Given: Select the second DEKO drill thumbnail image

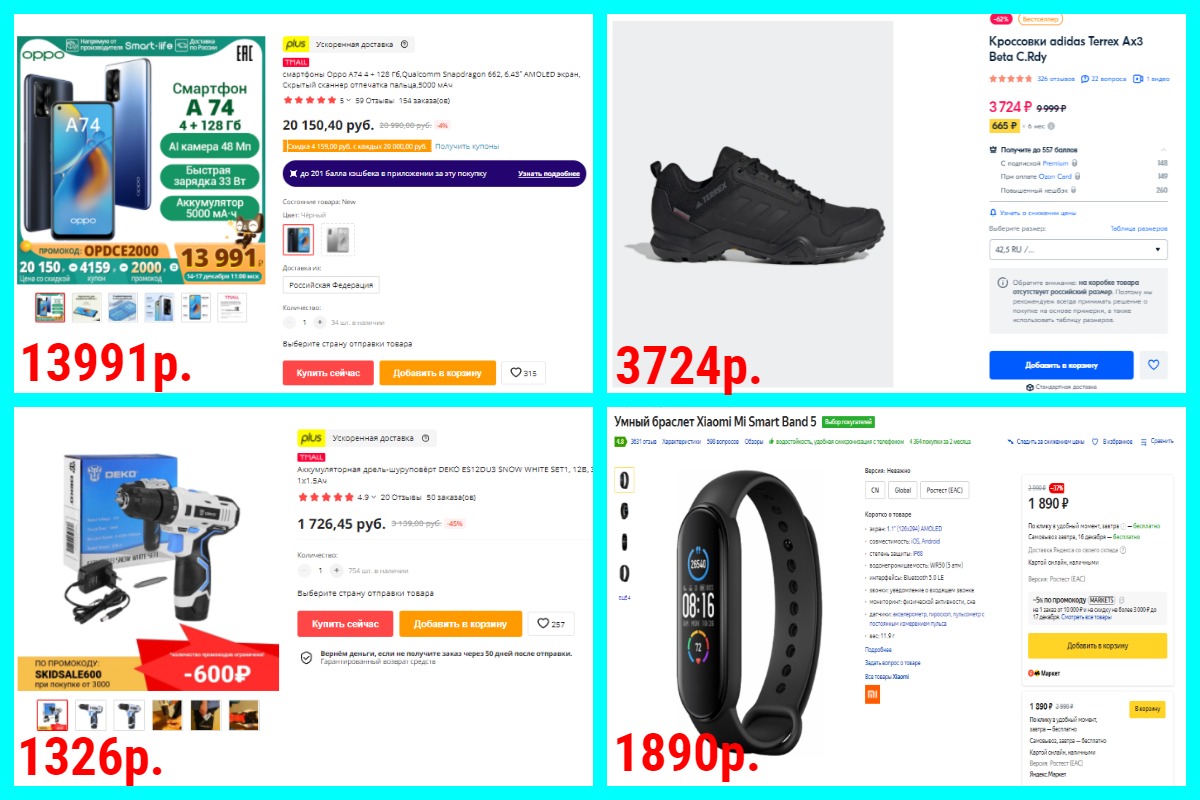Looking at the screenshot, I should pos(89,714).
